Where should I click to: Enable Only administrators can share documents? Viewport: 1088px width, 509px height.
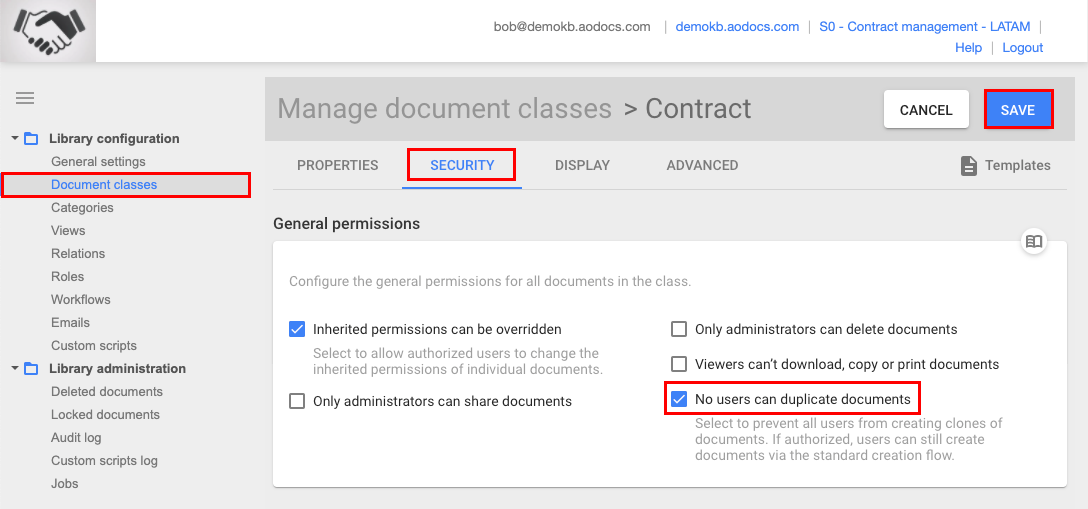coord(297,401)
